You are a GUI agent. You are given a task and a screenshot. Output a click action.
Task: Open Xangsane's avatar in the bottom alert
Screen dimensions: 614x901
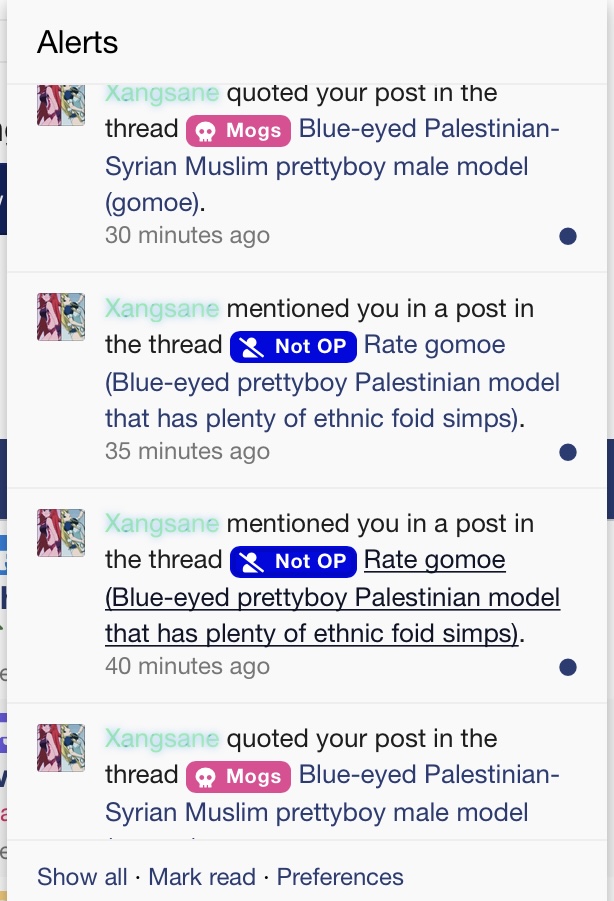61,747
